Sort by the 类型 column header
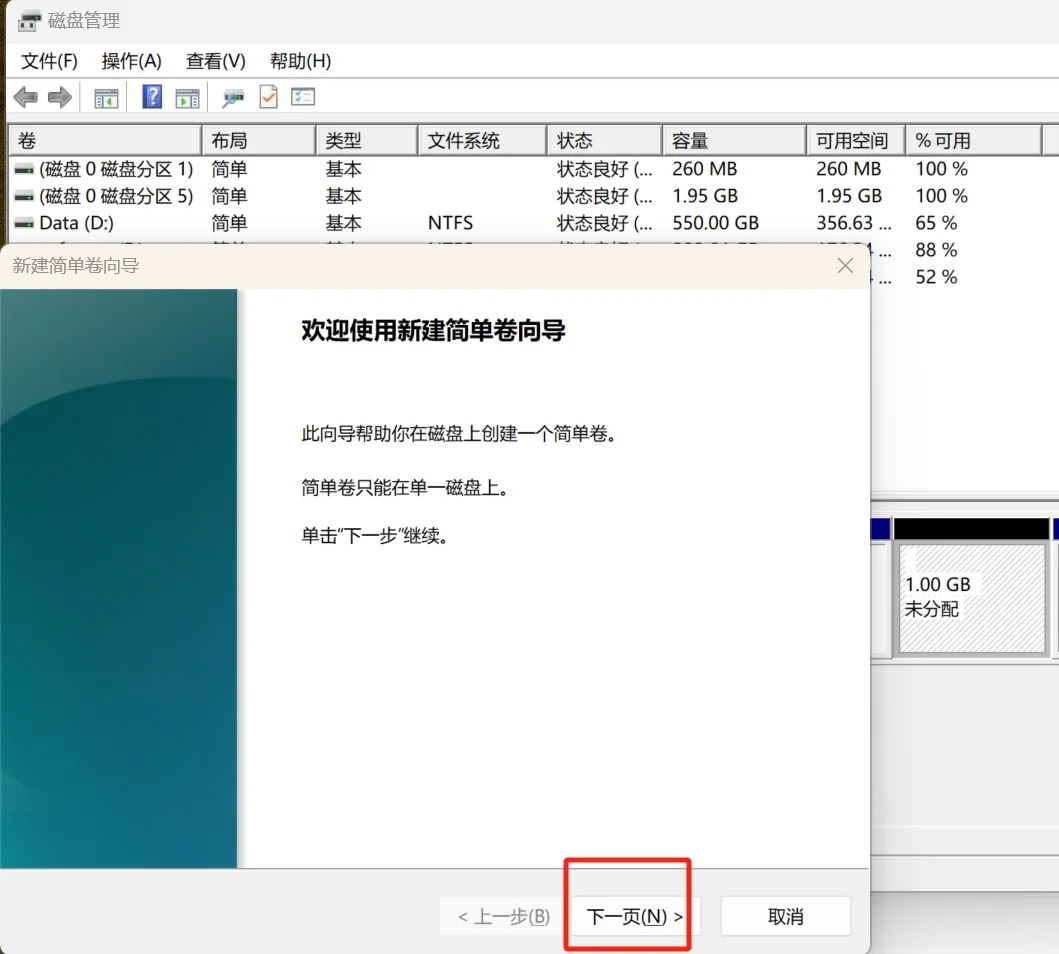The height and width of the screenshot is (954, 1059). pyautogui.click(x=367, y=140)
